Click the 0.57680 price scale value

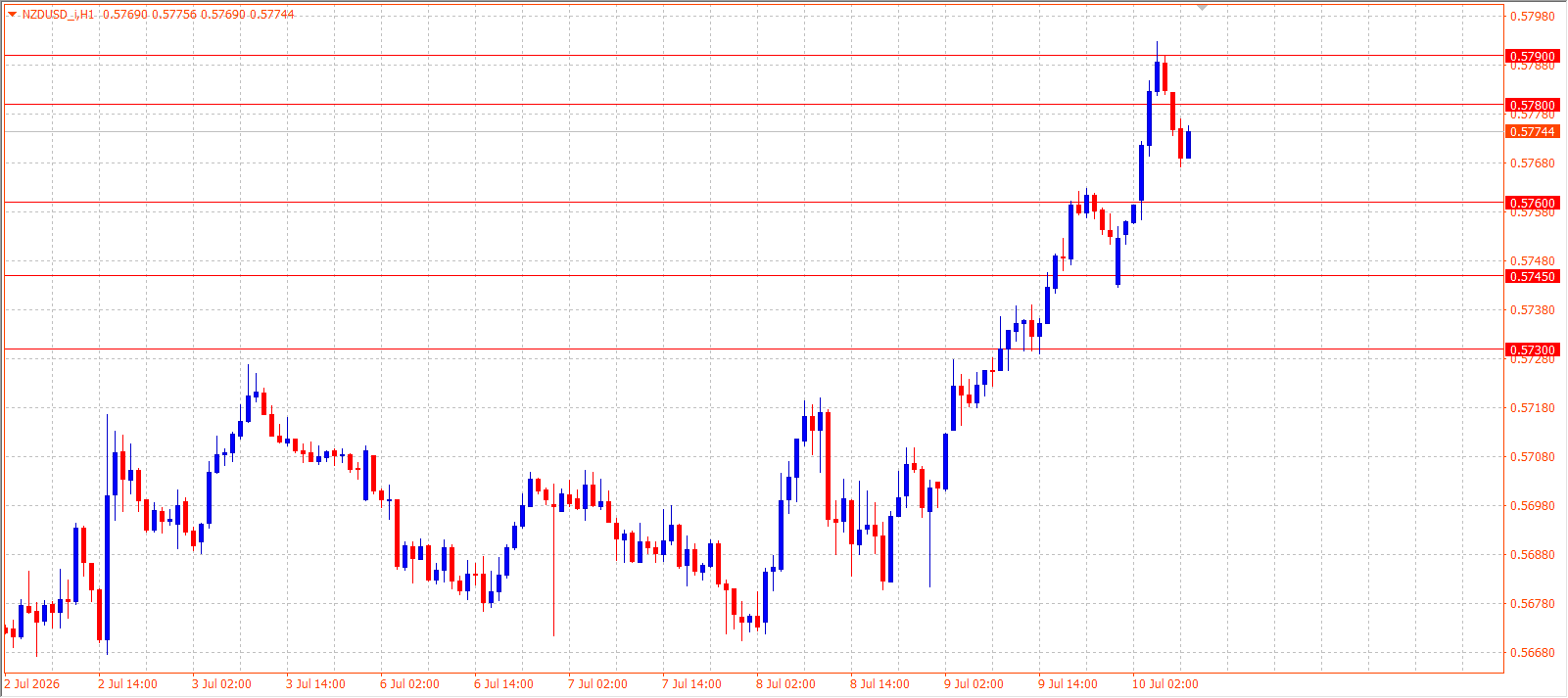click(x=1532, y=163)
